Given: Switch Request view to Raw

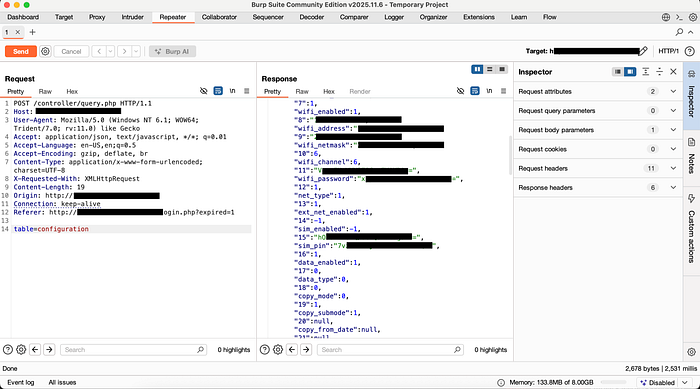Looking at the screenshot, I should pos(45,92).
